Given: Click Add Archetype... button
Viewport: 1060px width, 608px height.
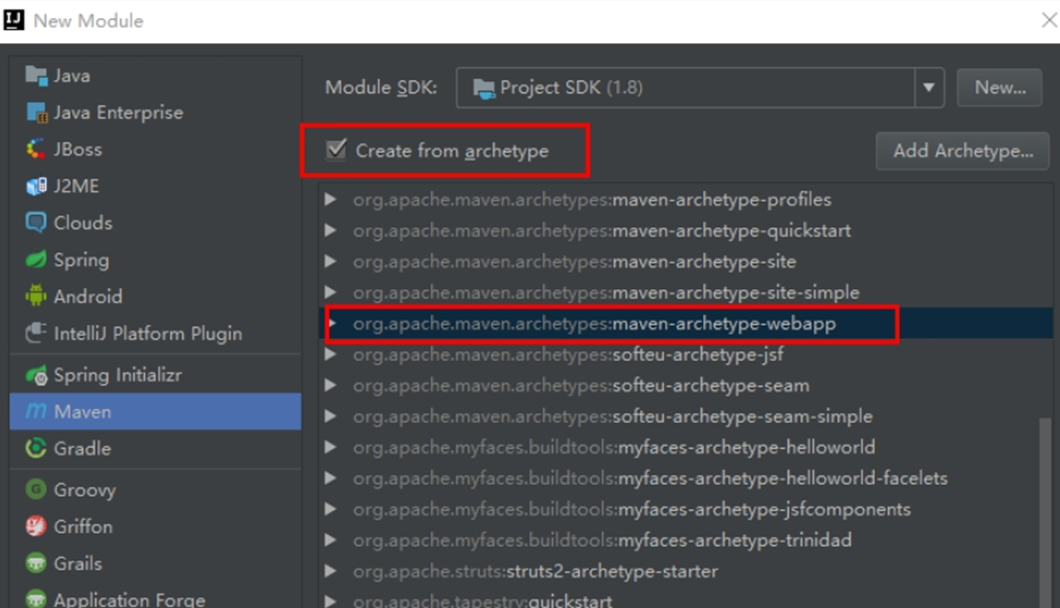Looking at the screenshot, I should [x=963, y=151].
